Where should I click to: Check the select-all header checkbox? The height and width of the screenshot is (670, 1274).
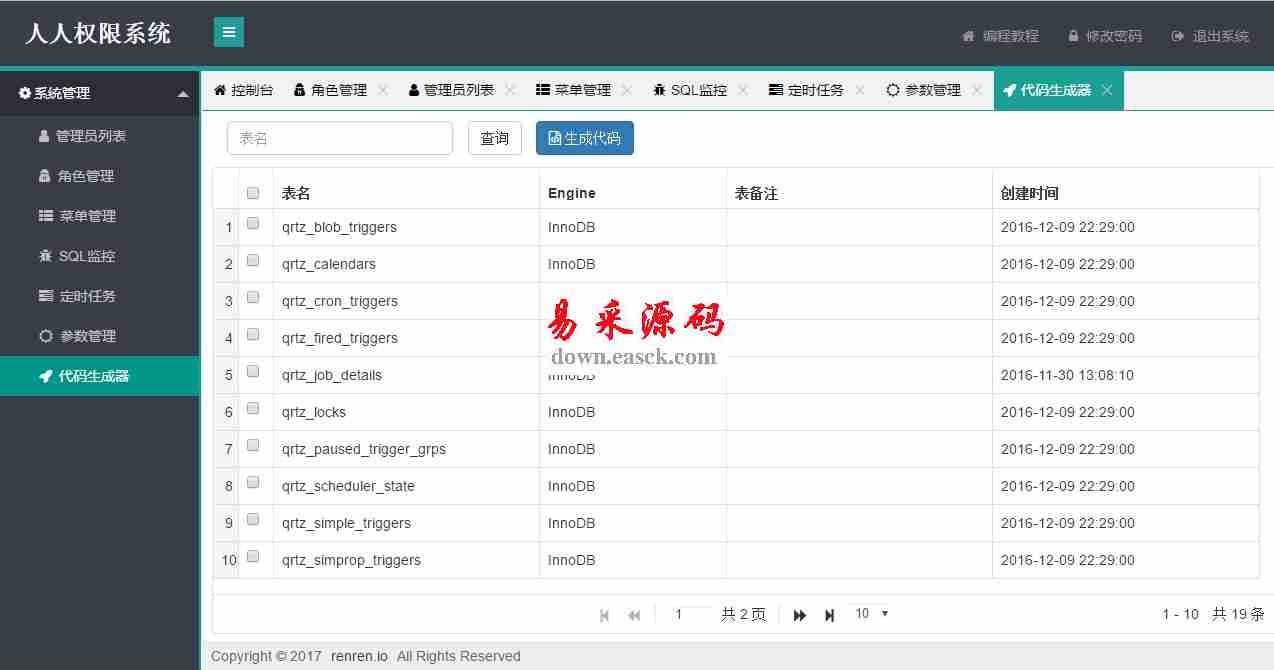(253, 193)
